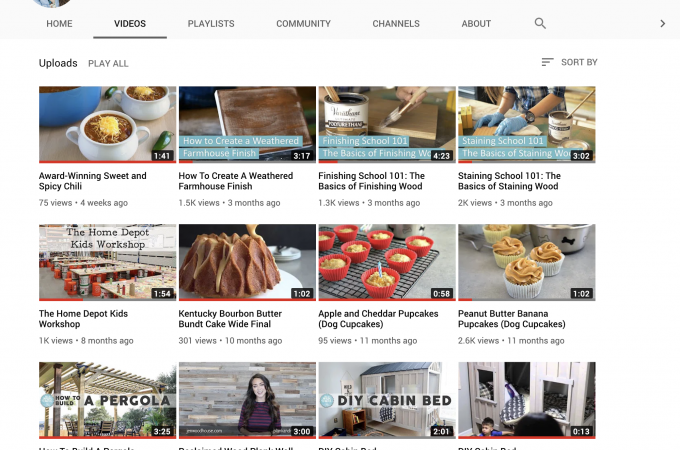Open Kentucky Bourbon Butter Bundt Cake video

coord(247,262)
